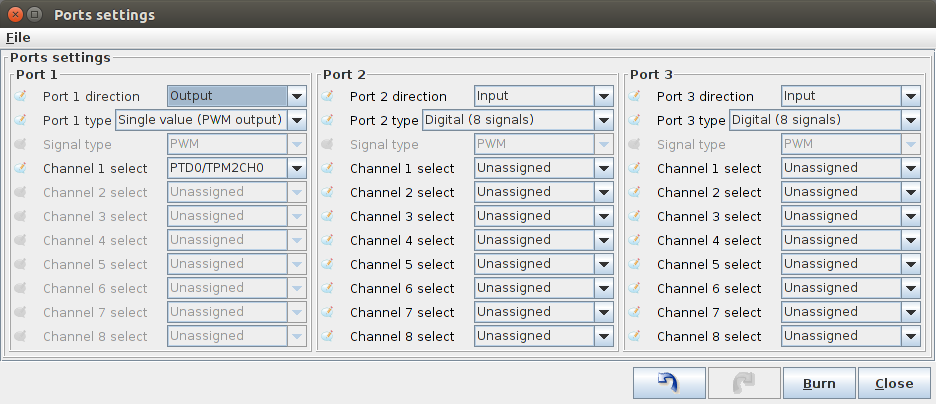Click icon beside Port 3 Channel 8 select

[635, 337]
